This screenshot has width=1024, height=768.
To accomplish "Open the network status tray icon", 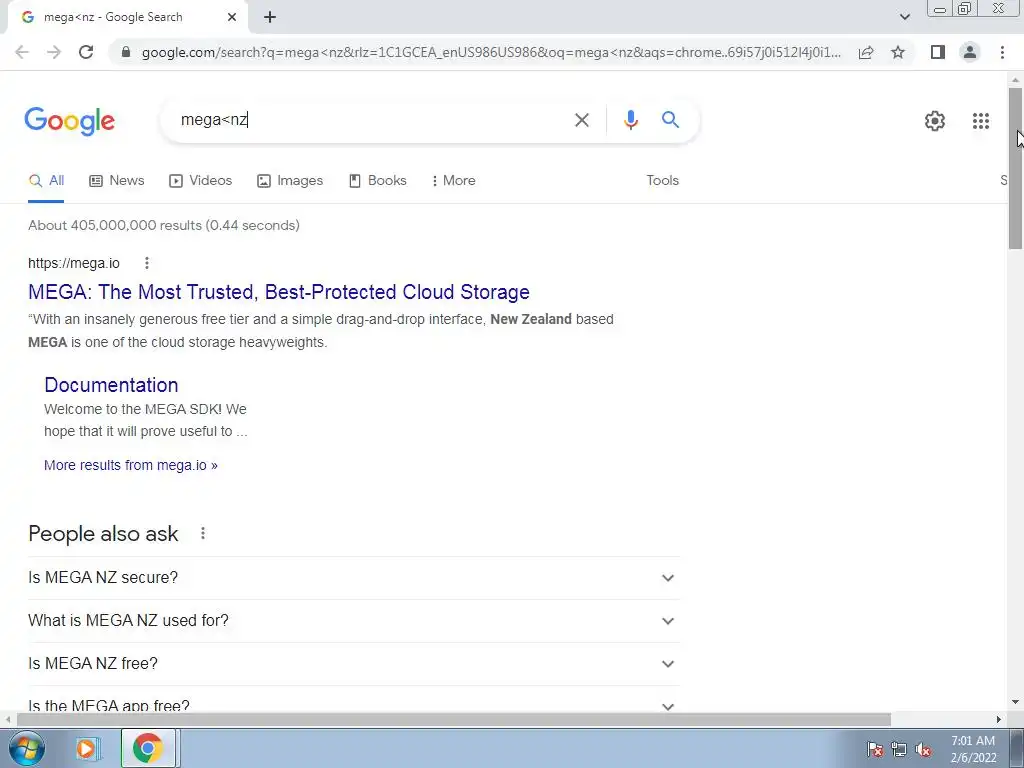I will coord(899,750).
